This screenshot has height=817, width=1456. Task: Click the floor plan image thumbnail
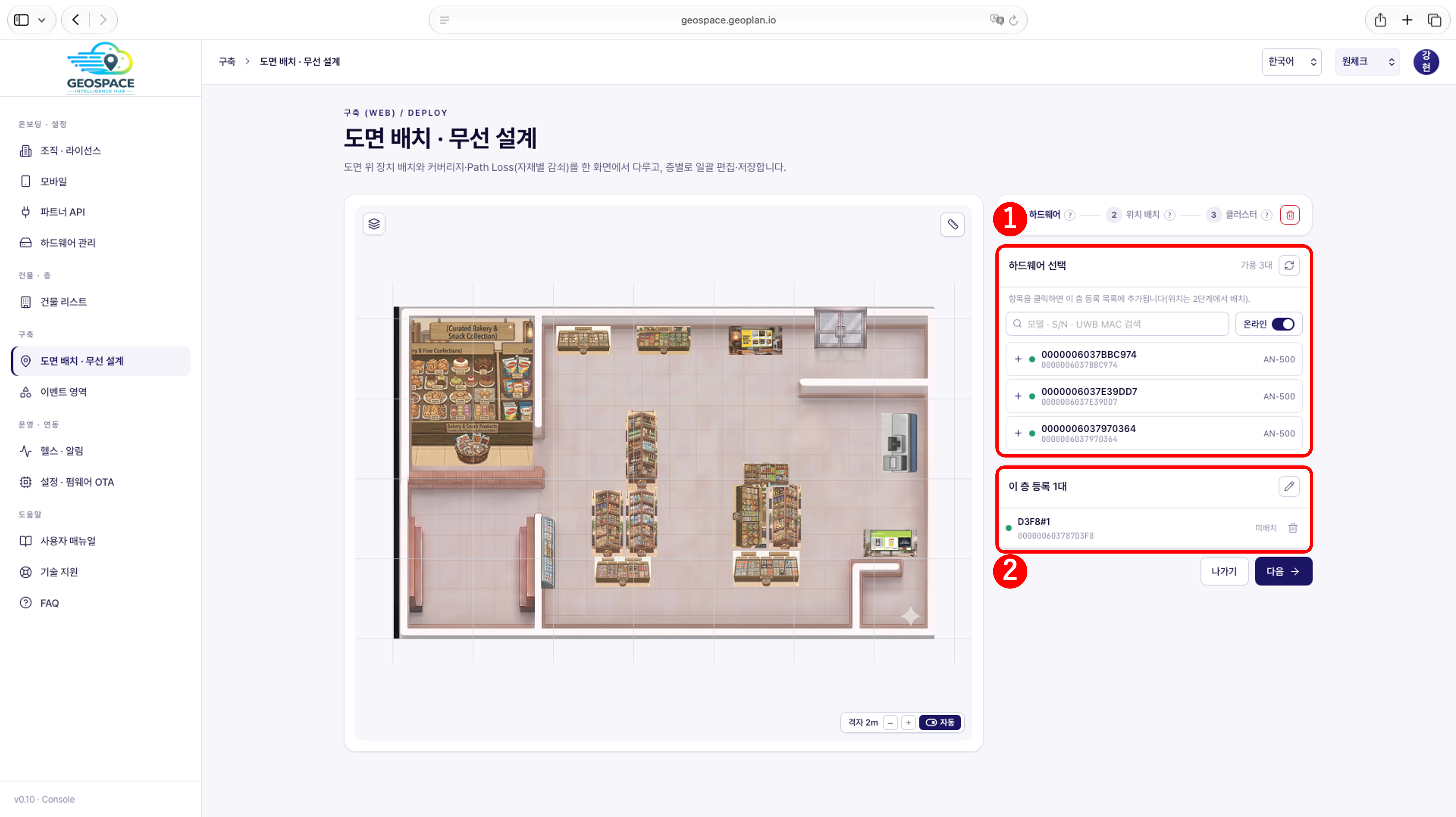(x=663, y=472)
